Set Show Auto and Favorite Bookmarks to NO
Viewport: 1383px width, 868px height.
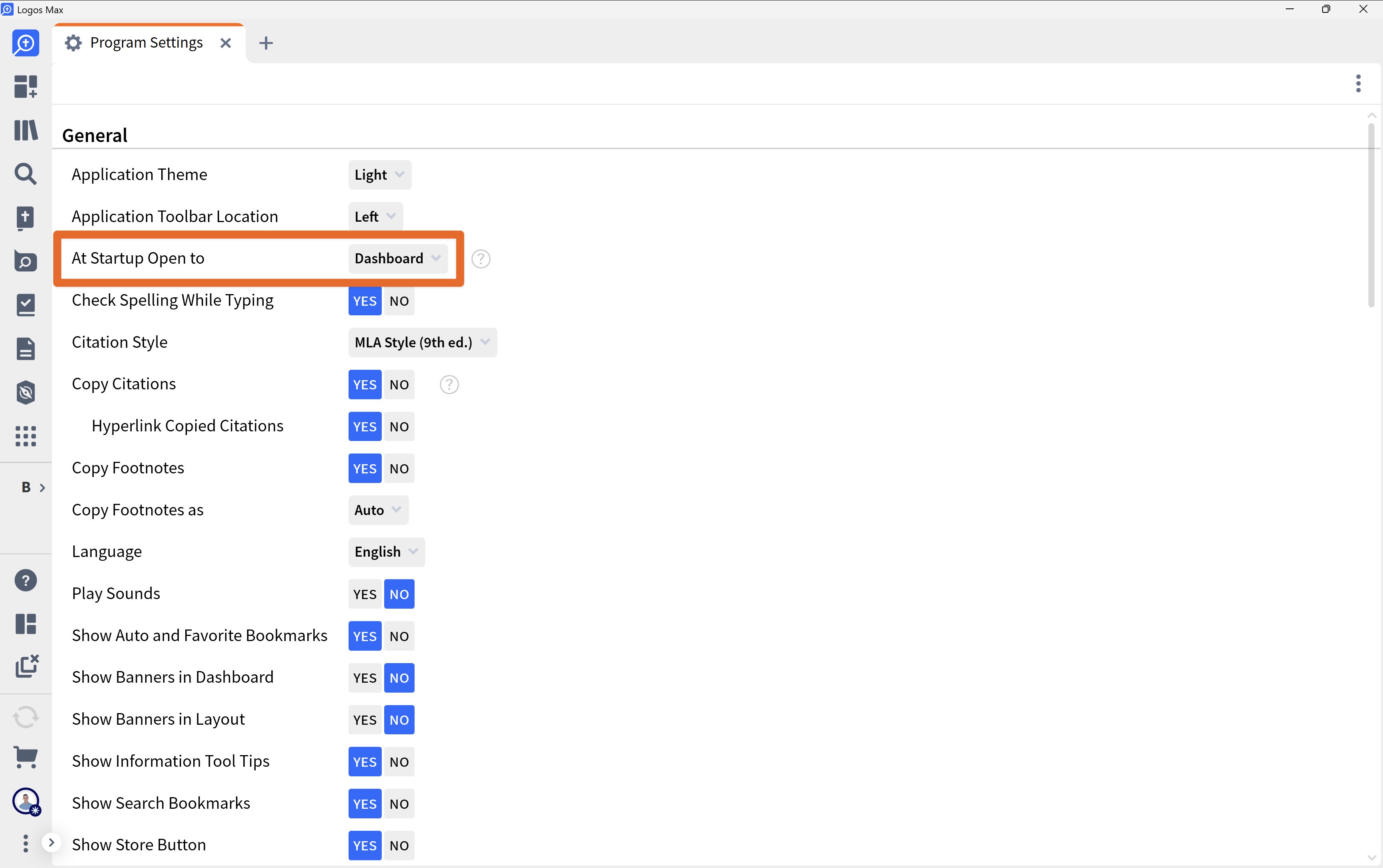pos(399,636)
